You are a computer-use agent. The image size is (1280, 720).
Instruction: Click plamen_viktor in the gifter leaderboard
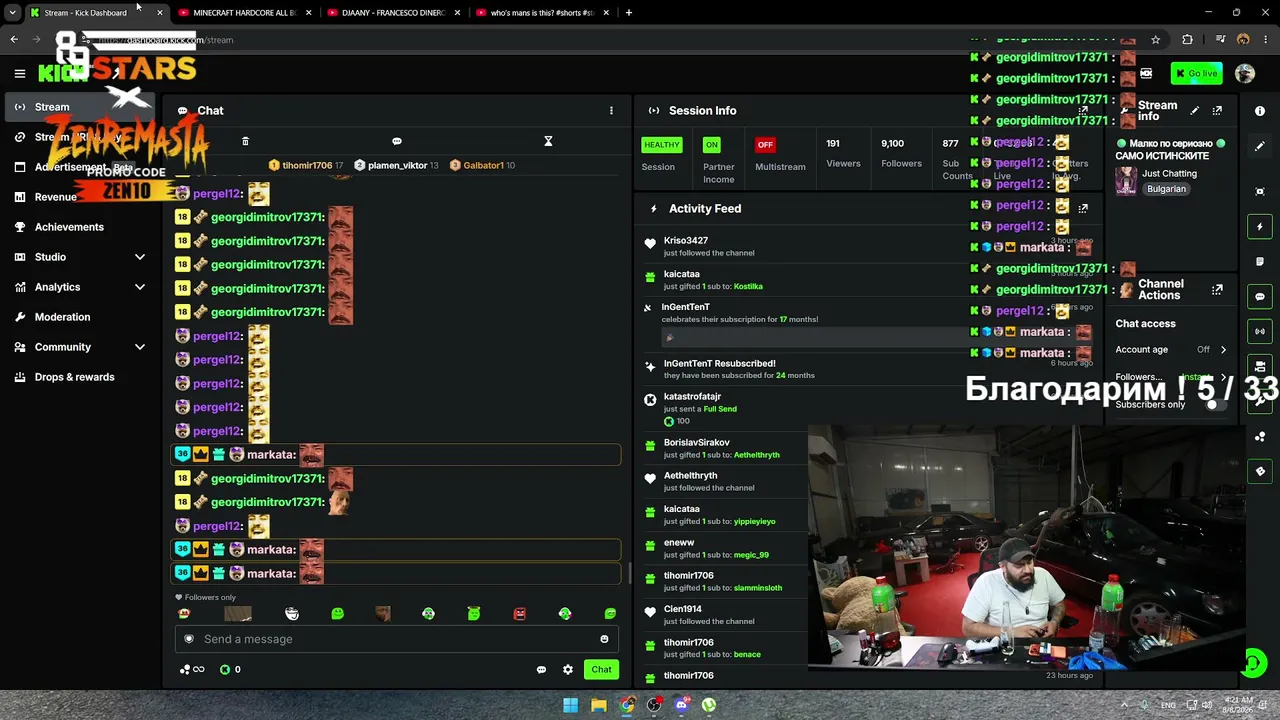[x=396, y=165]
